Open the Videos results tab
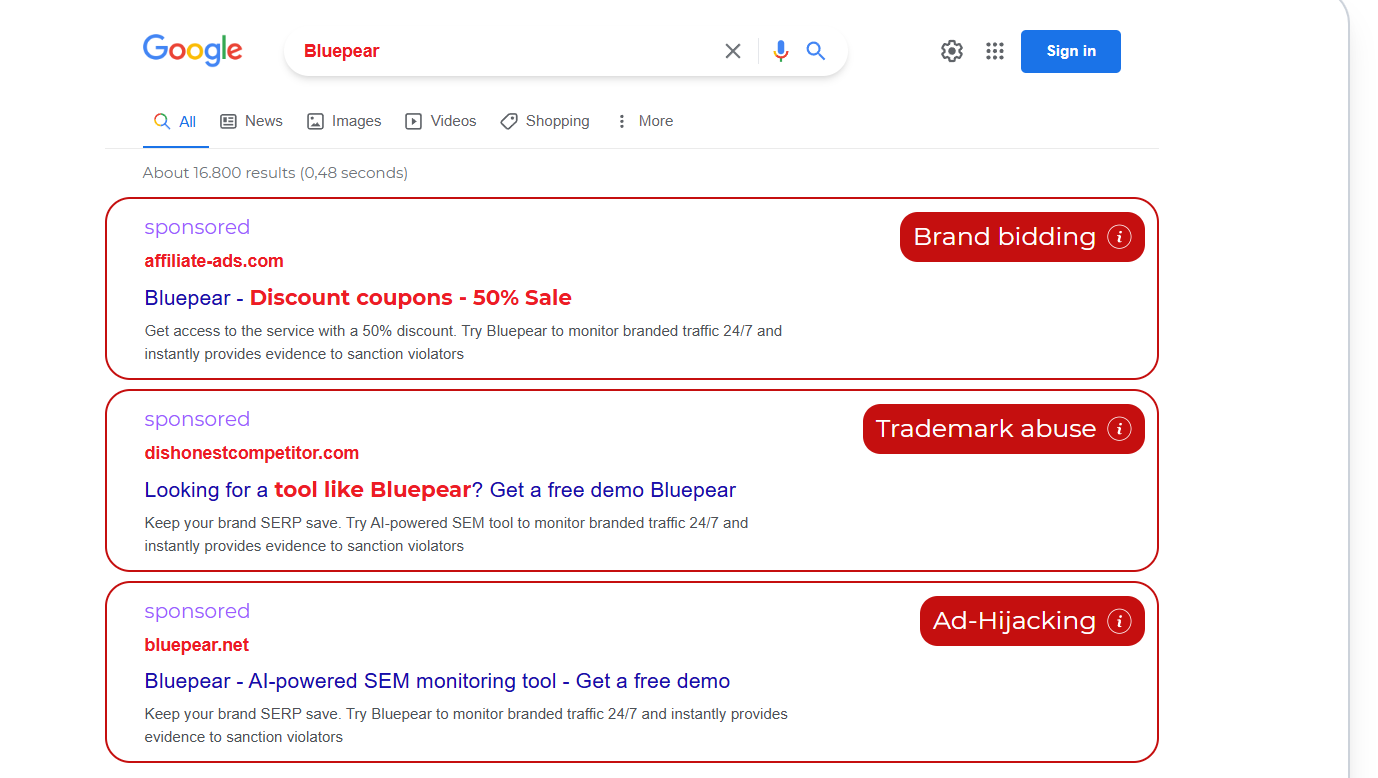 point(441,121)
